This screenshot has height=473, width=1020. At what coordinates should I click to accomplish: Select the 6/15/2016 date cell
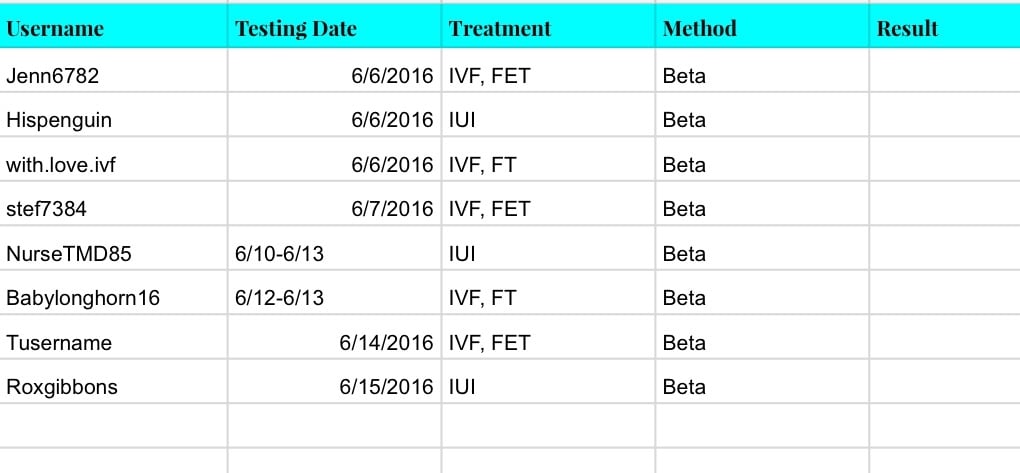[386, 387]
